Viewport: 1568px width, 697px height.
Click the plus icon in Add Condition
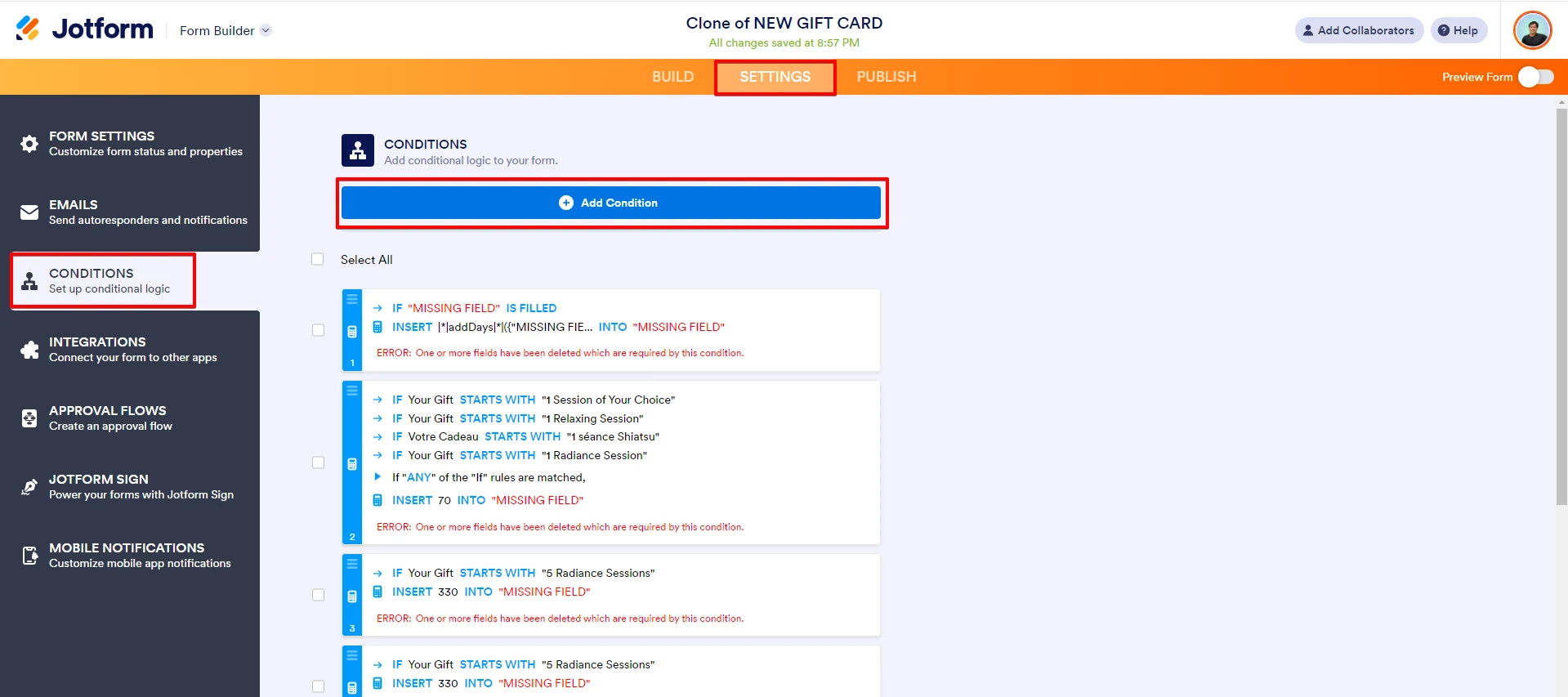(566, 203)
